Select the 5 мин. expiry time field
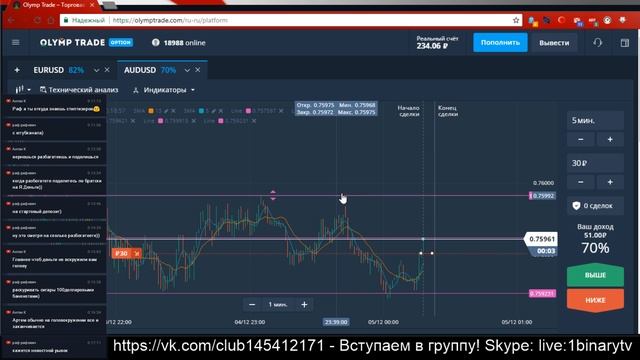640x360 pixels. 595,120
